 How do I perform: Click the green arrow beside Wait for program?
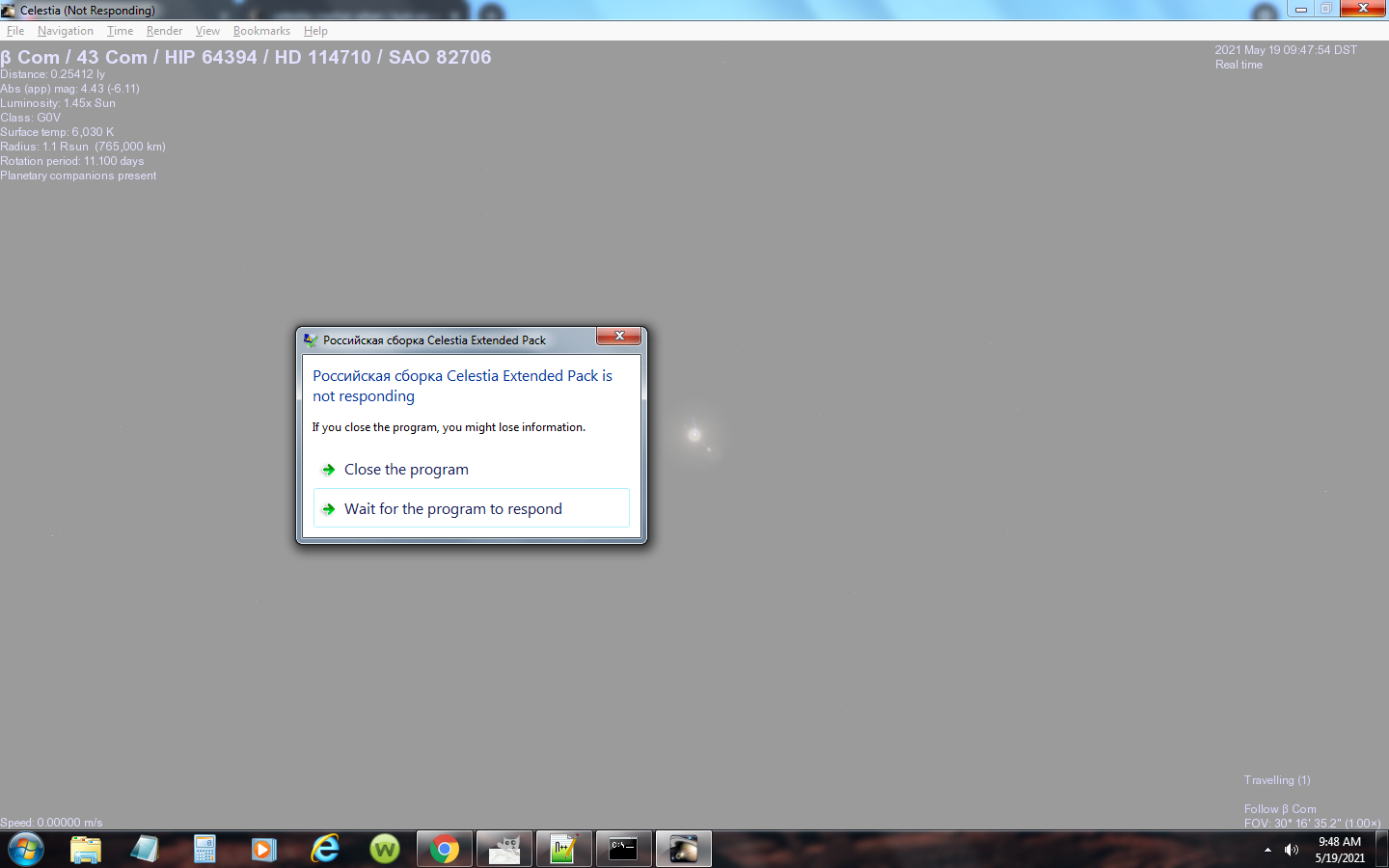329,509
